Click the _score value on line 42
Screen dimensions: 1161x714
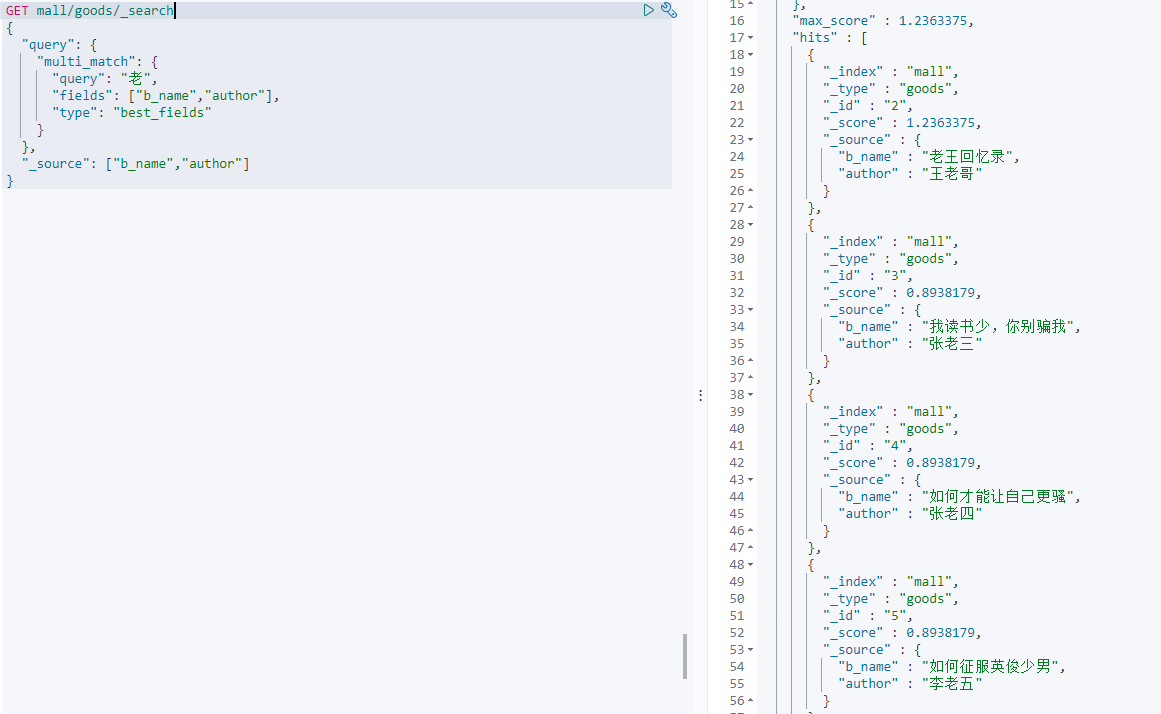[x=940, y=463]
